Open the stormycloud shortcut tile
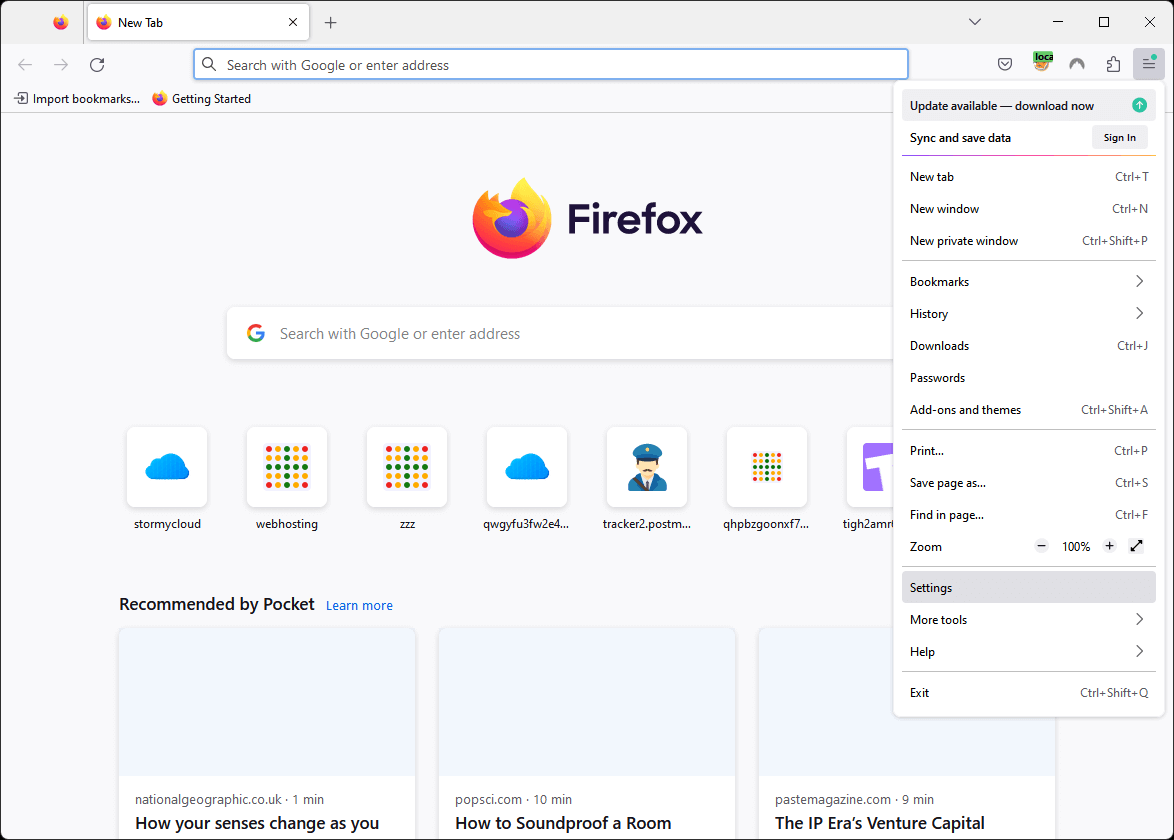Viewport: 1174px width, 840px height. tap(166, 467)
